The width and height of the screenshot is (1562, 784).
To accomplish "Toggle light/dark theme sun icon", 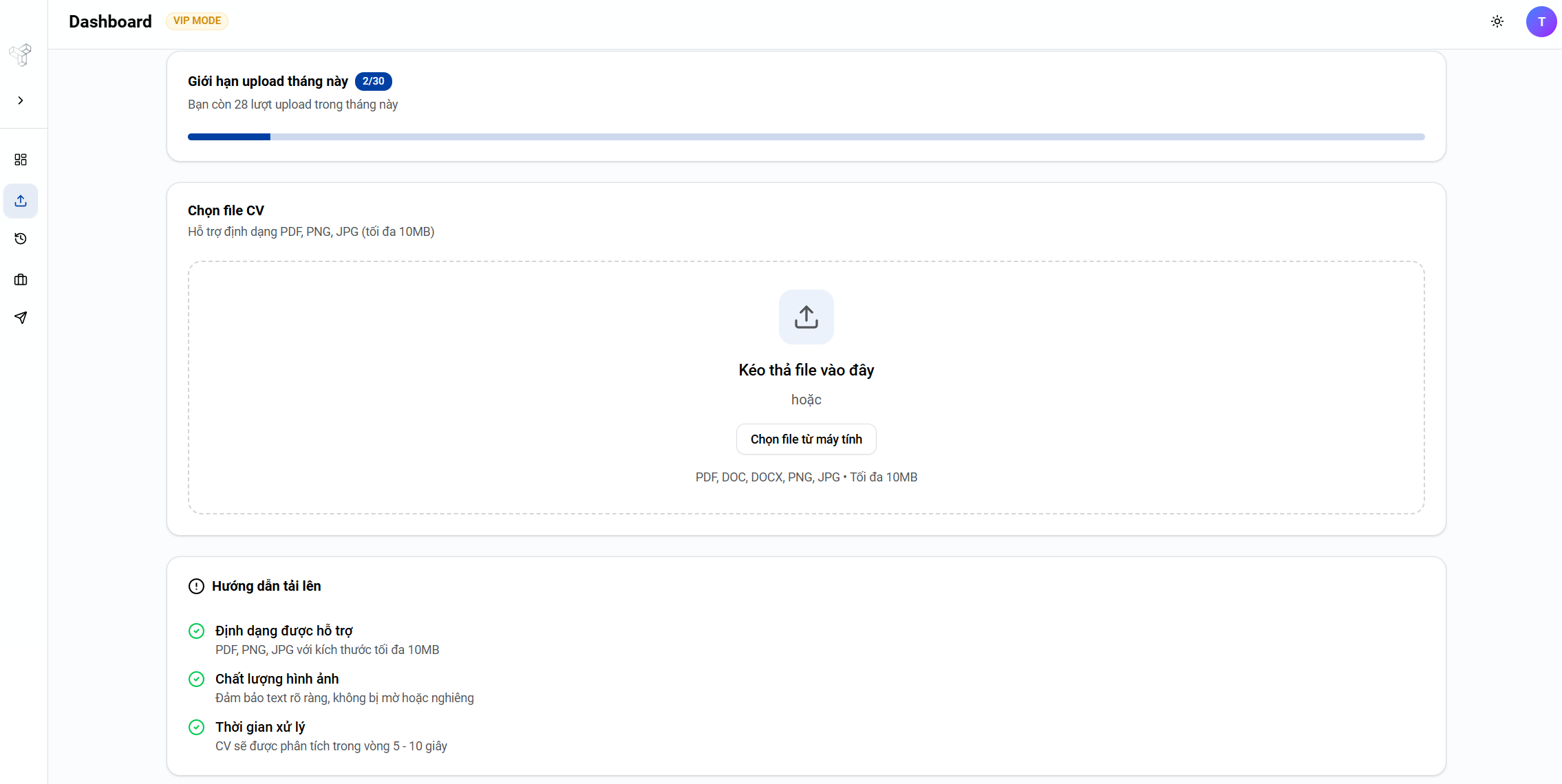I will click(x=1497, y=21).
